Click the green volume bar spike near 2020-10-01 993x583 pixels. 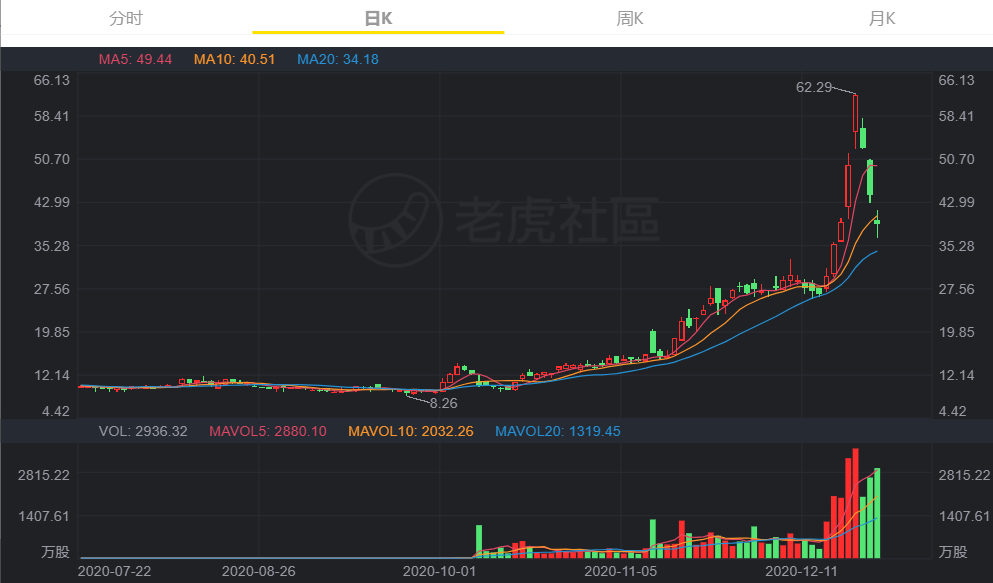point(479,542)
